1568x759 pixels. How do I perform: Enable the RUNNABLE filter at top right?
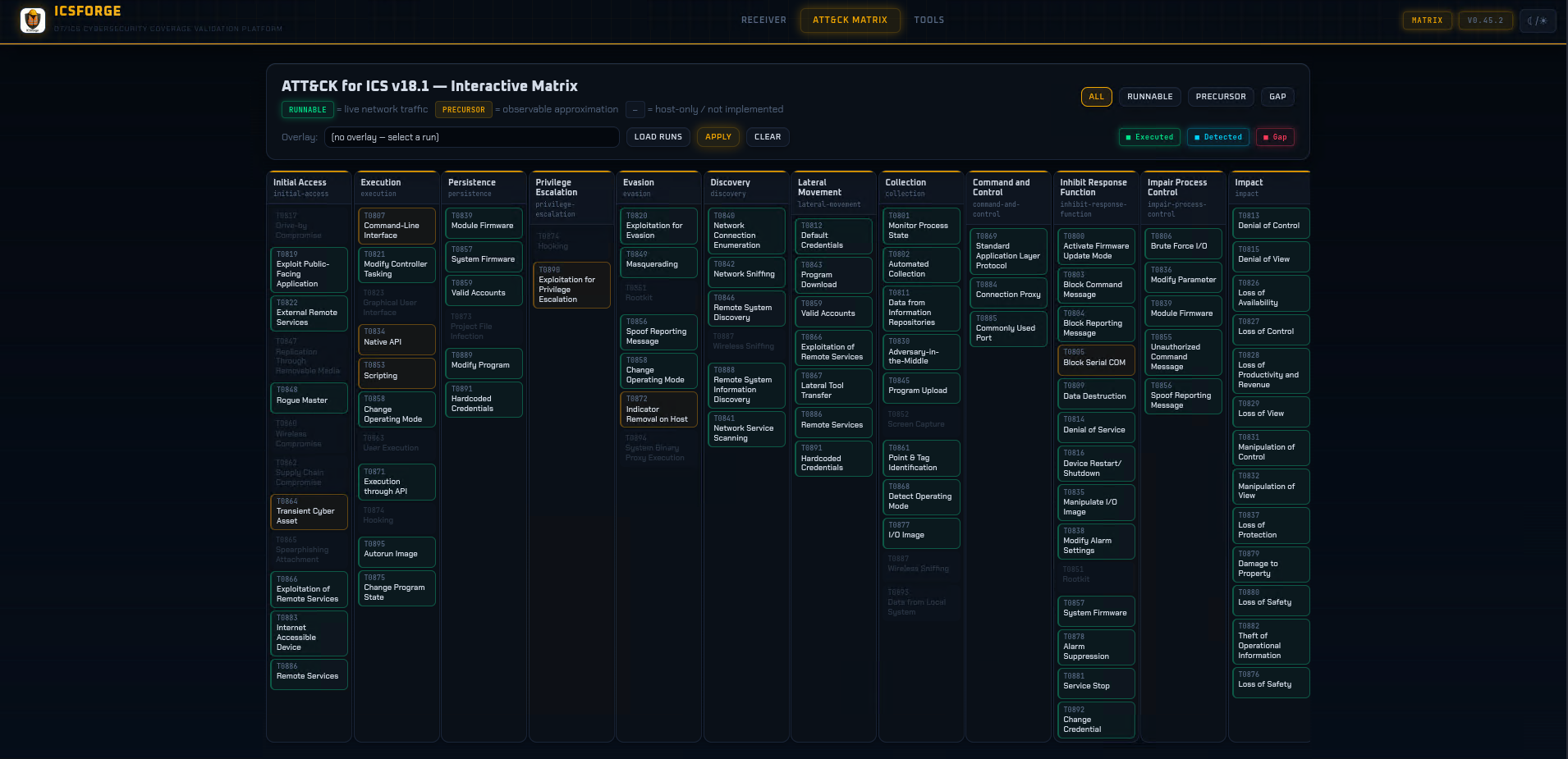click(1149, 97)
